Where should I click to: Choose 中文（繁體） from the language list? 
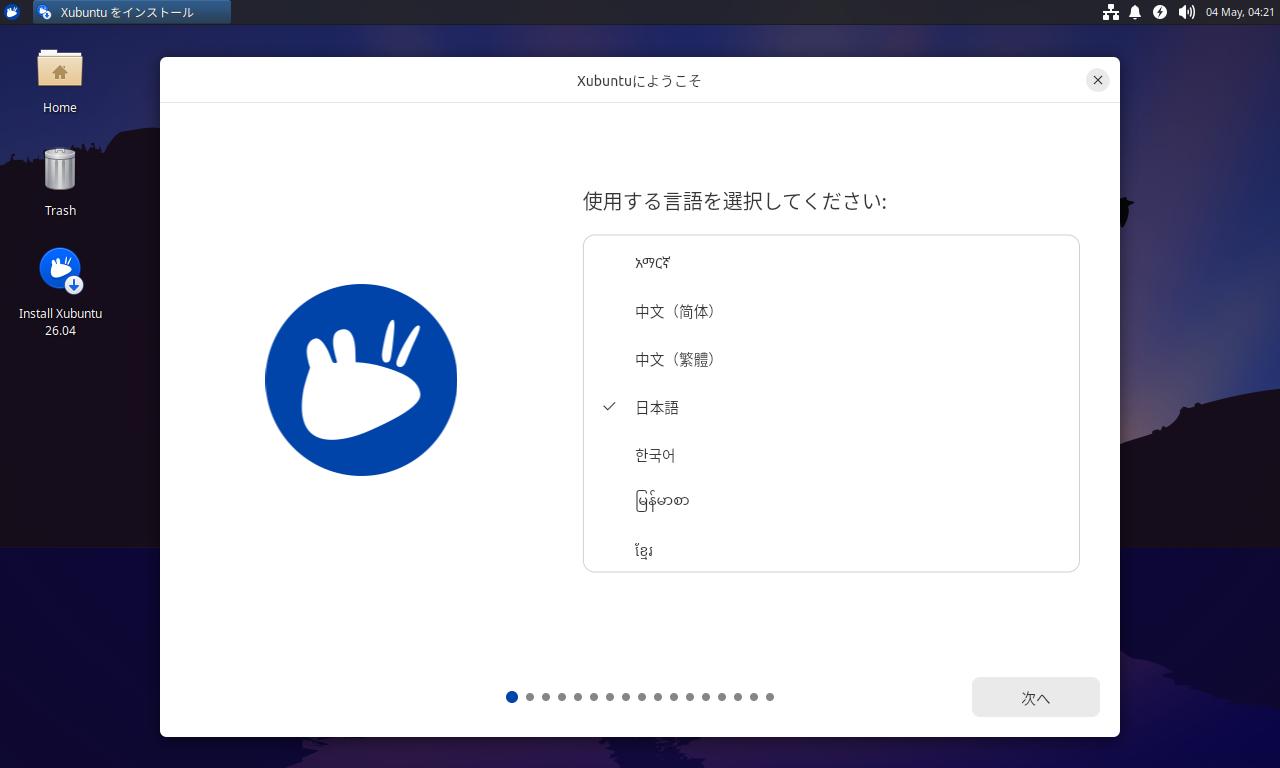(831, 359)
